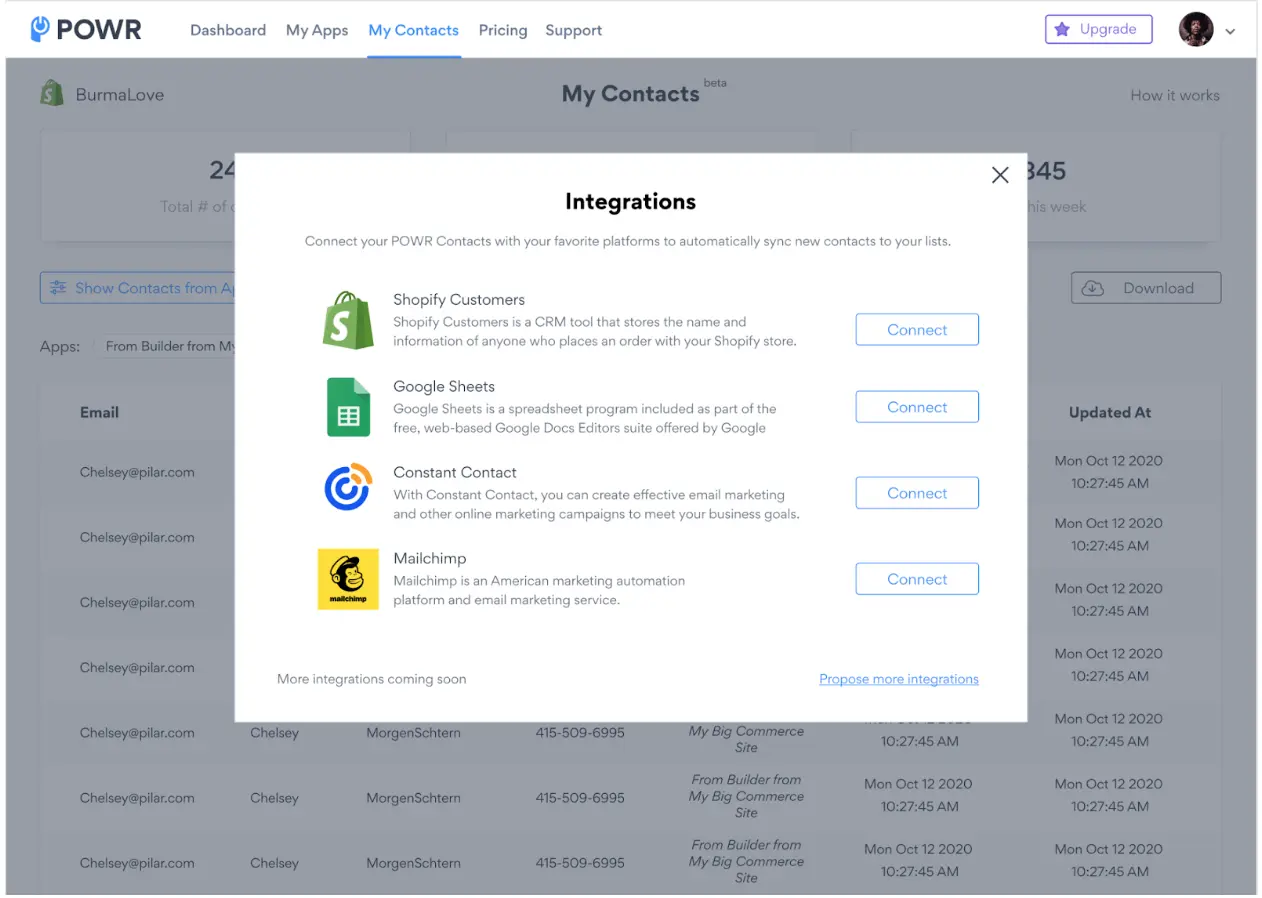1262x898 pixels.
Task: Click the How it works link
Action: pyautogui.click(x=1175, y=95)
